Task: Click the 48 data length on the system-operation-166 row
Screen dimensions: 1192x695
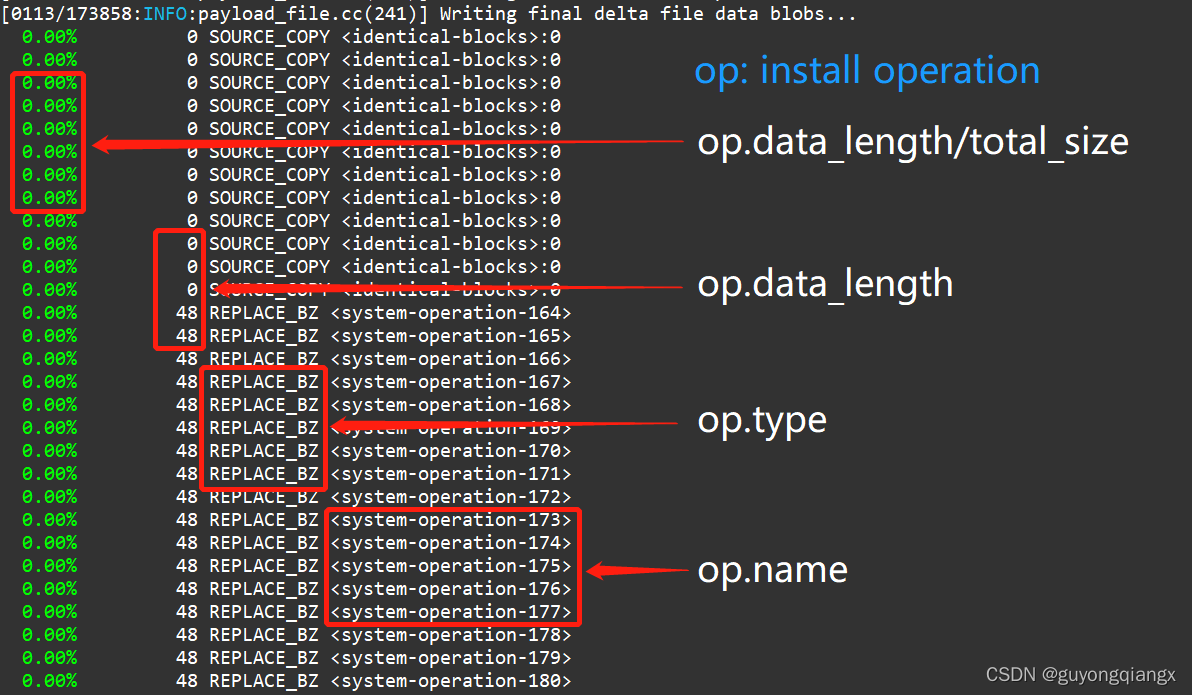Action: click(x=187, y=359)
